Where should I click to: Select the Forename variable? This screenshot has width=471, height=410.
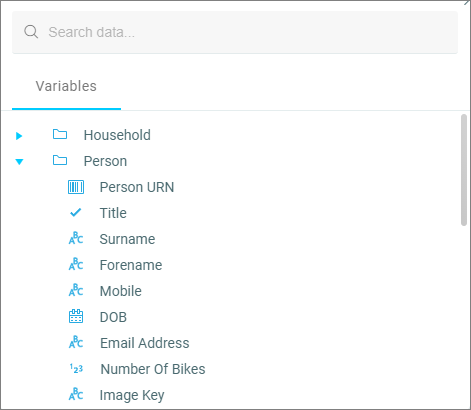tap(131, 265)
